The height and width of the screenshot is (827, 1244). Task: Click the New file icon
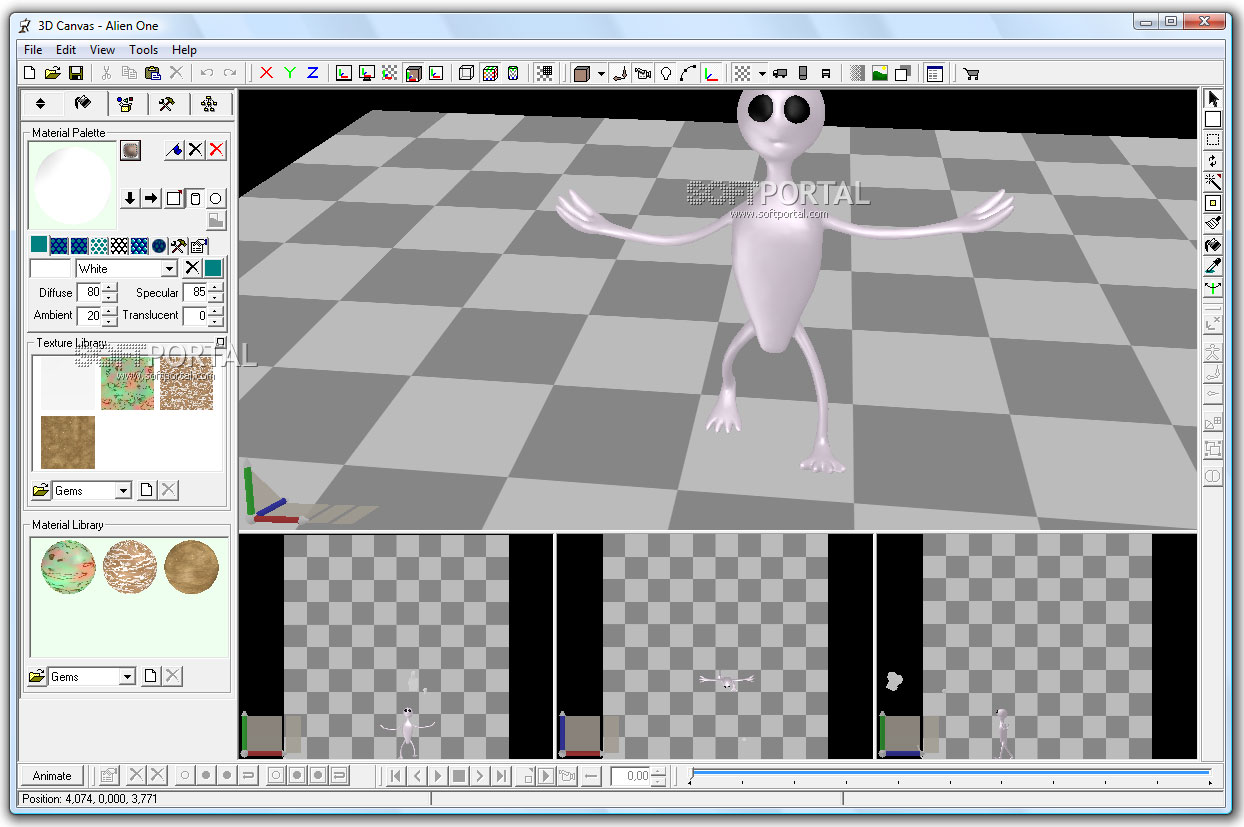(30, 73)
